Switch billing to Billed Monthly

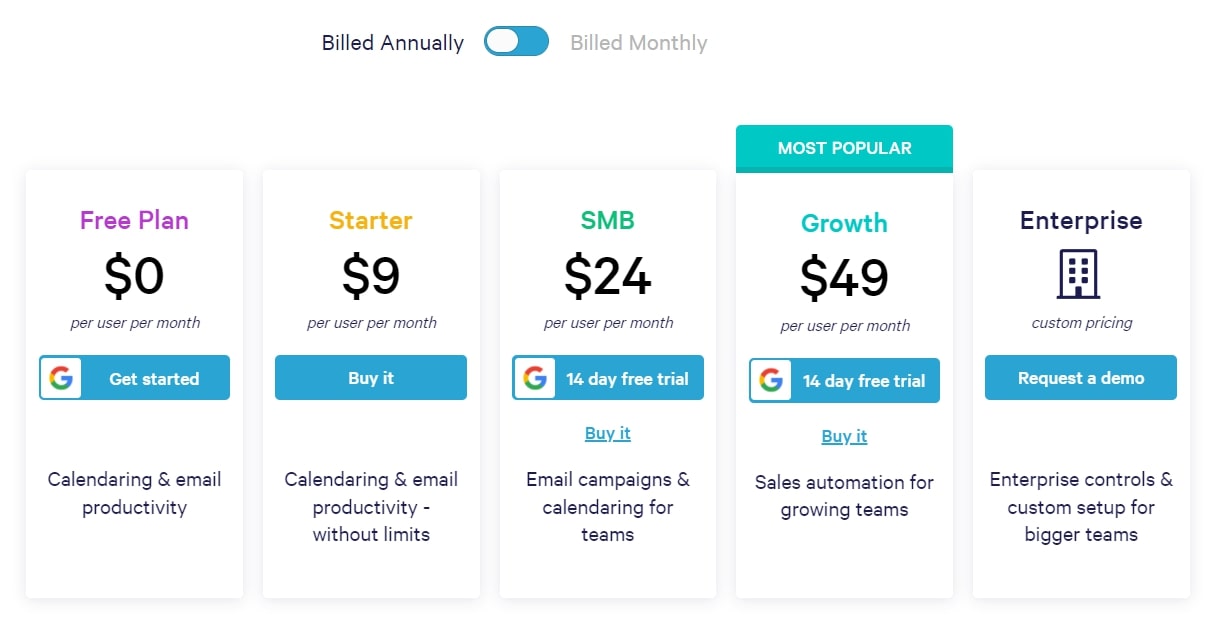(516, 41)
